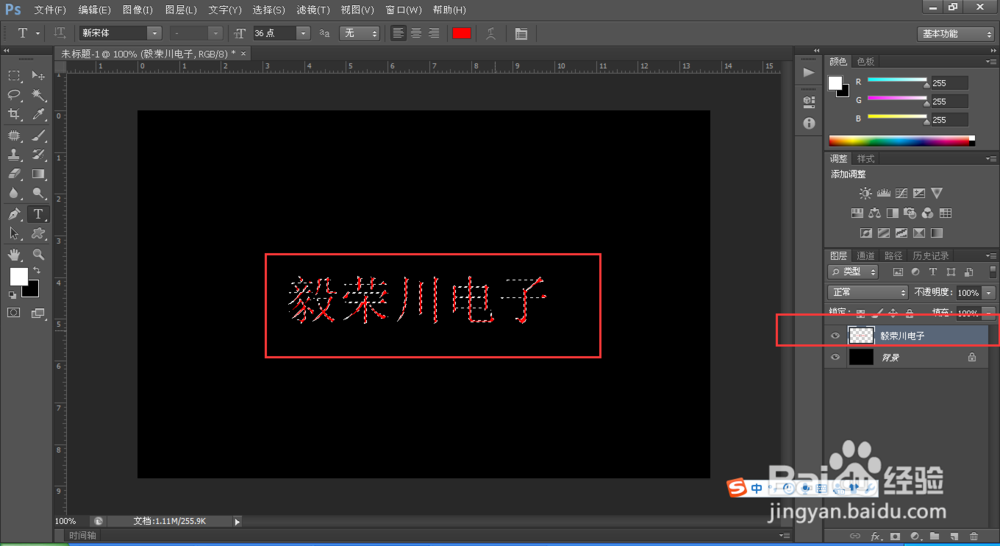Toggle Quick Mask mode
The height and width of the screenshot is (546, 1000).
(x=13, y=313)
